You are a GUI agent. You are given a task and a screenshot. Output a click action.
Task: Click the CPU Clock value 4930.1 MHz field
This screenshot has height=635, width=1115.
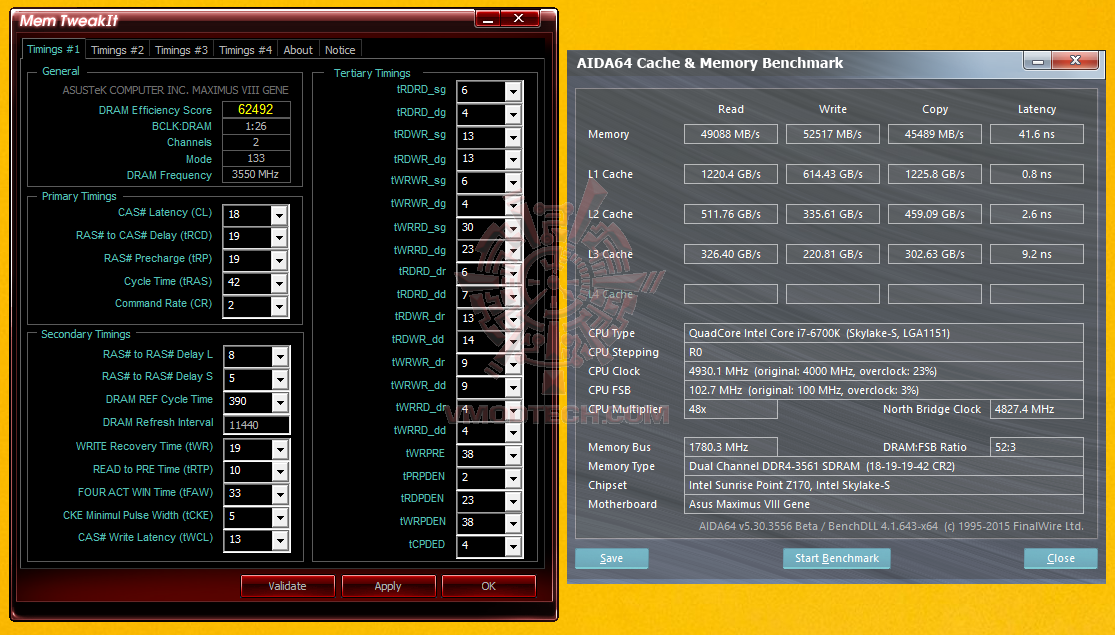pyautogui.click(x=884, y=371)
